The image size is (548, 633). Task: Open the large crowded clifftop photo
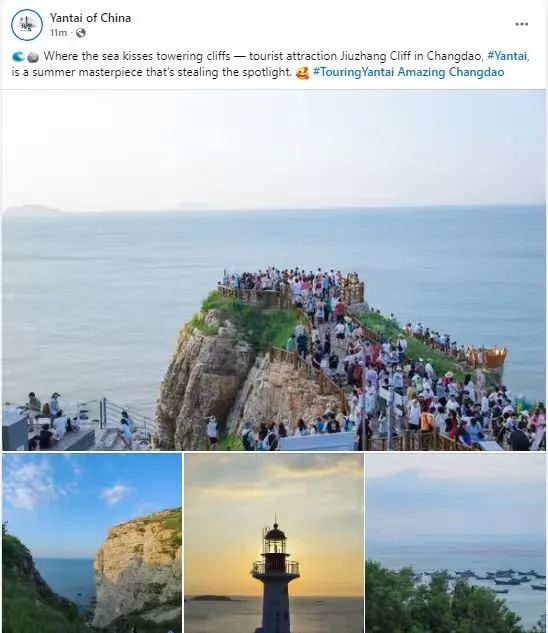(x=274, y=270)
